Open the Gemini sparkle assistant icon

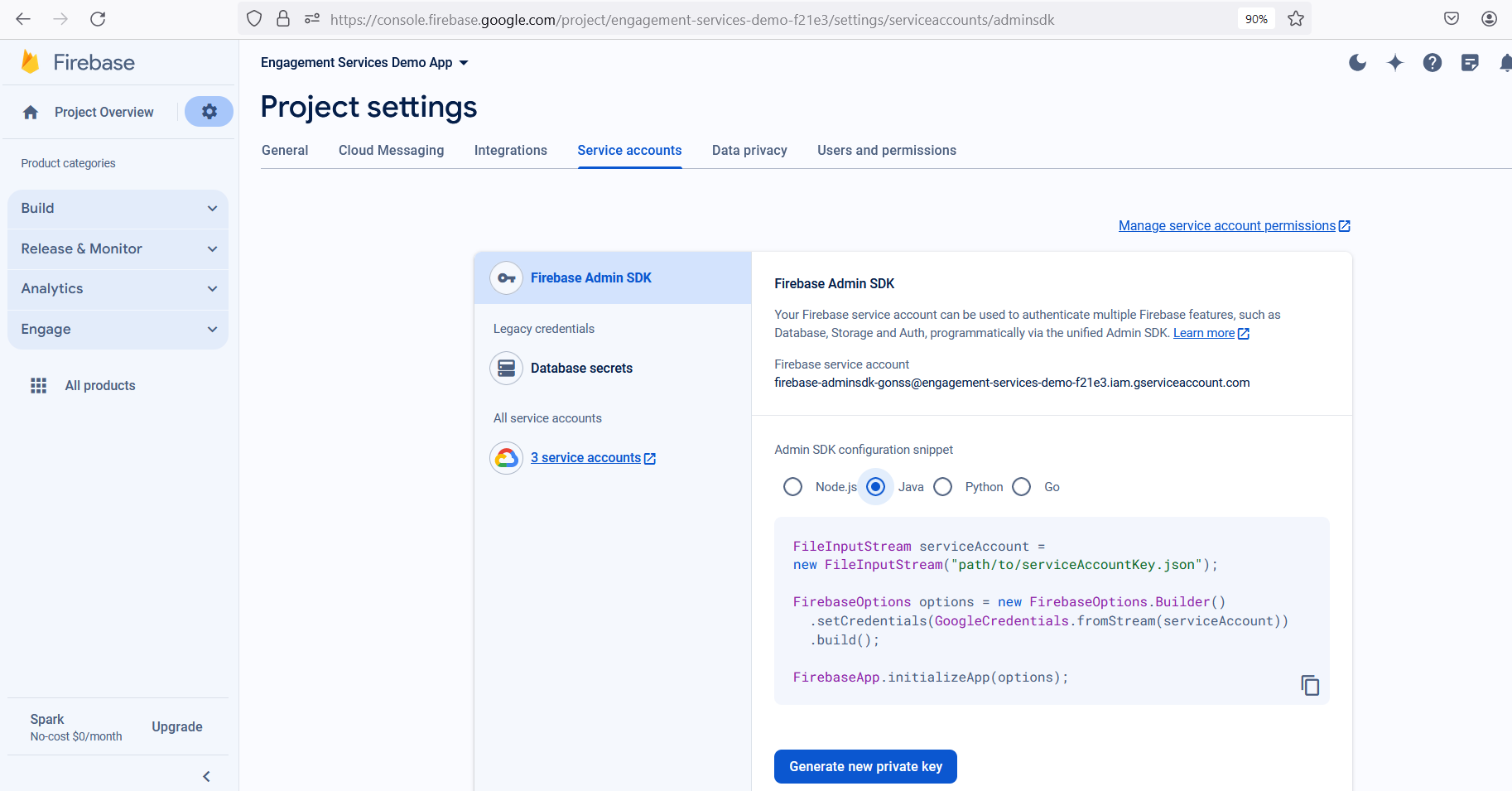[x=1395, y=63]
